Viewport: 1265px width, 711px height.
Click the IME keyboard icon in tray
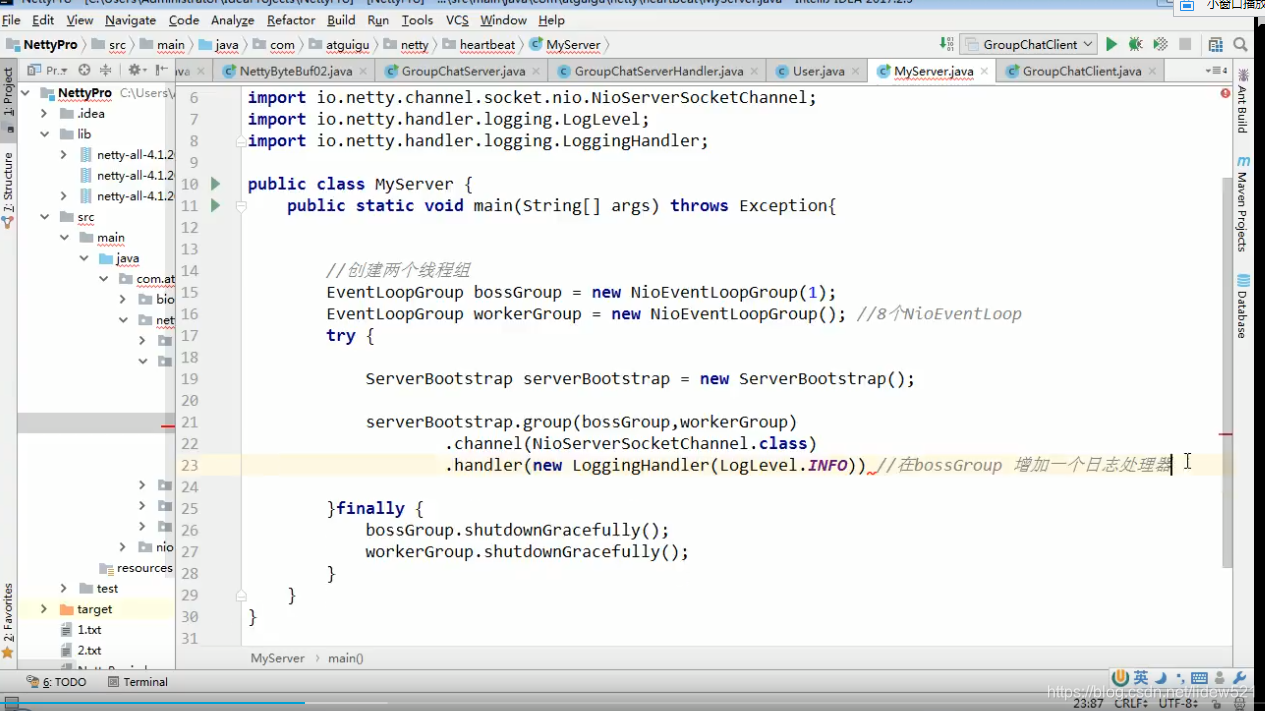tap(1200, 678)
